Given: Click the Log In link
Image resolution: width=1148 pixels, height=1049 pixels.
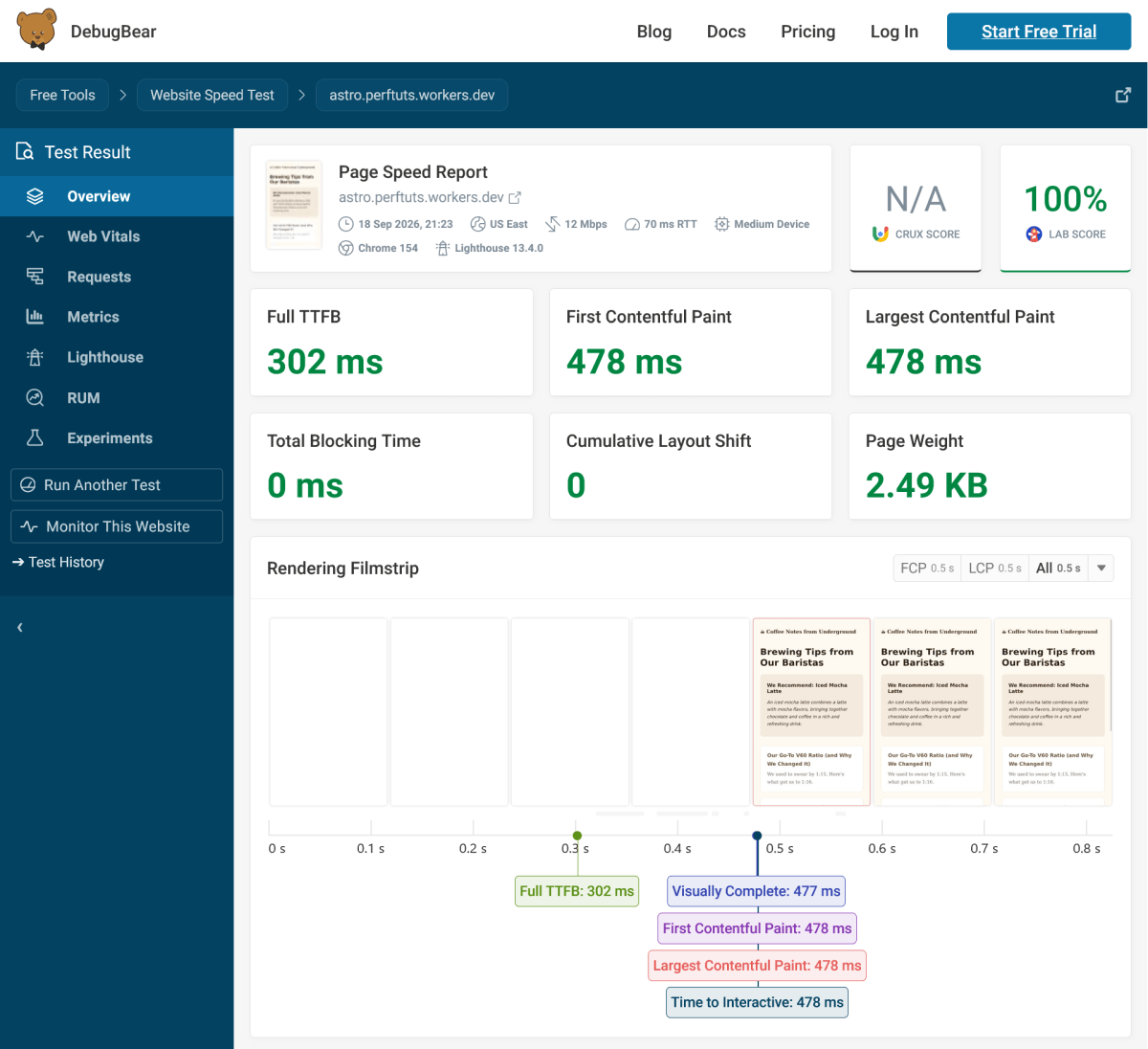Looking at the screenshot, I should tap(894, 32).
